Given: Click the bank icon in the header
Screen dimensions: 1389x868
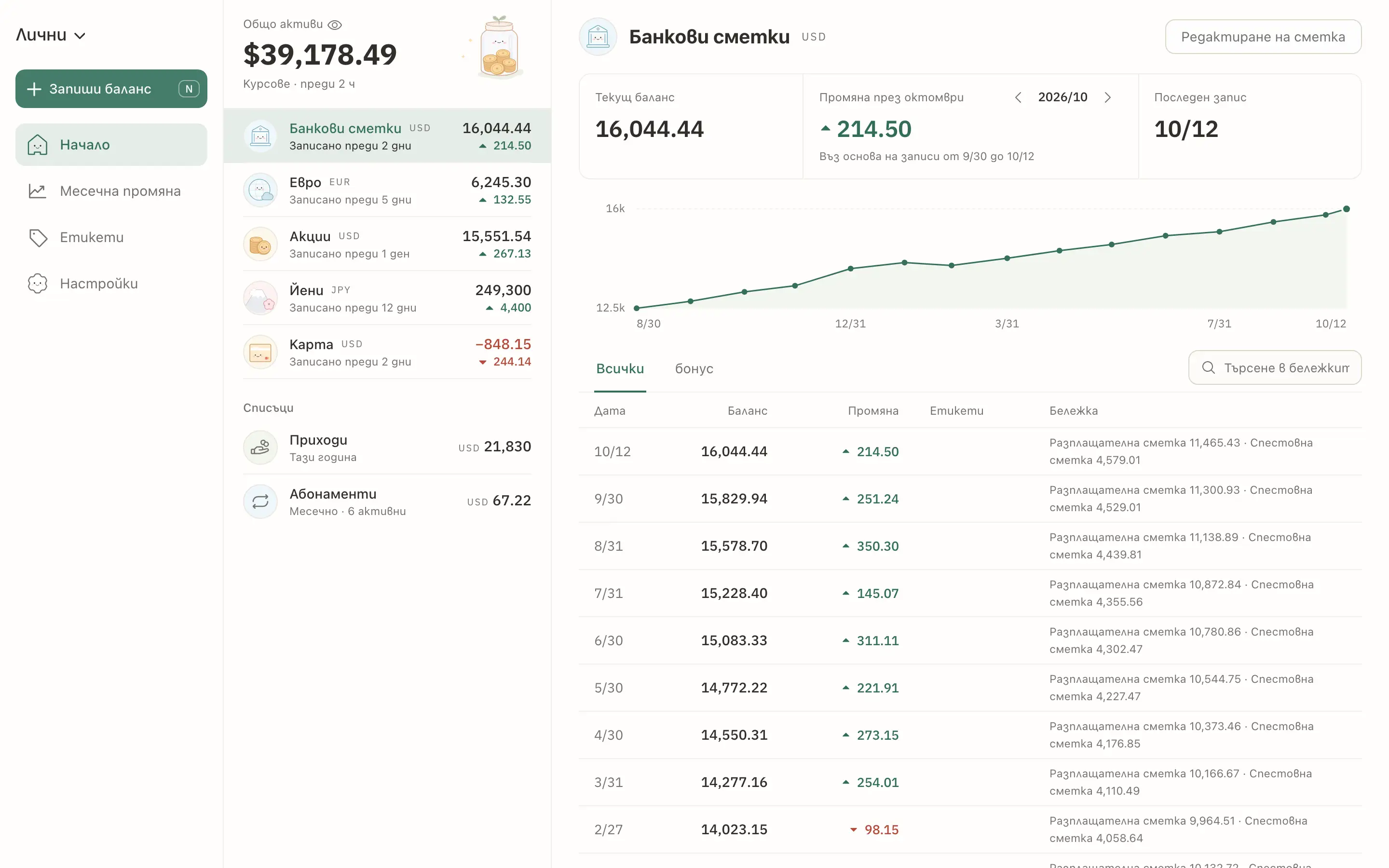Looking at the screenshot, I should point(598,37).
